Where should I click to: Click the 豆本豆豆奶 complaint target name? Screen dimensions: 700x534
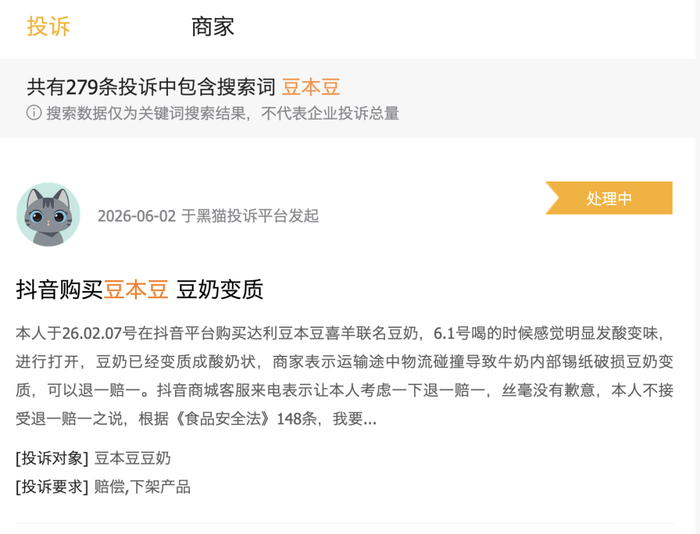(133, 458)
